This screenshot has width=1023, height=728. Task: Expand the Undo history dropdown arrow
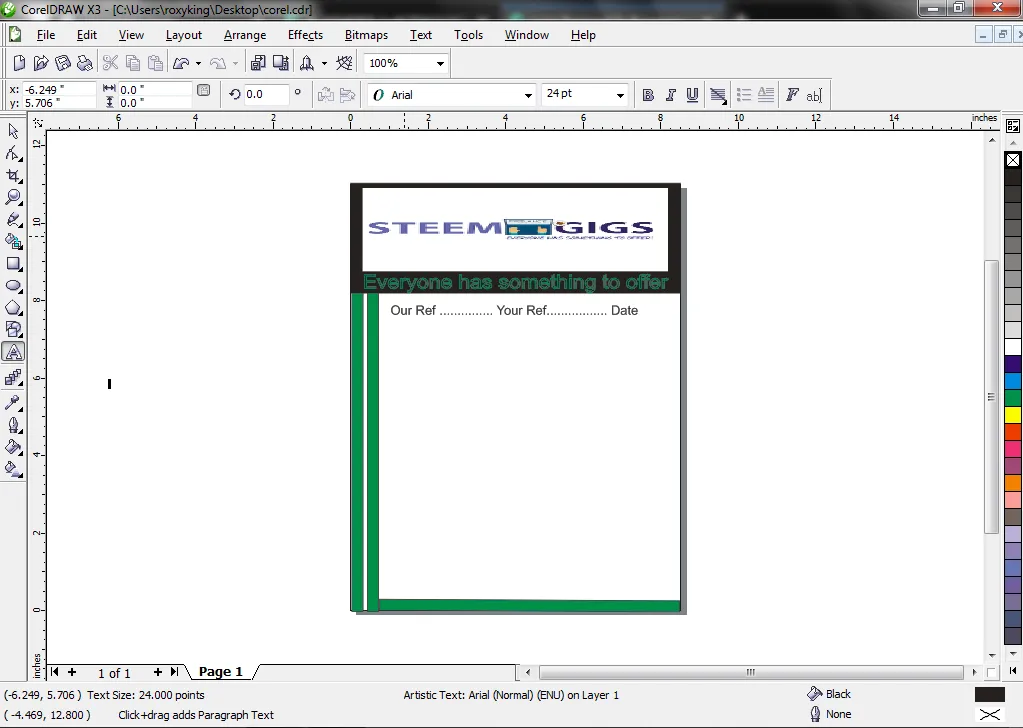coord(198,63)
